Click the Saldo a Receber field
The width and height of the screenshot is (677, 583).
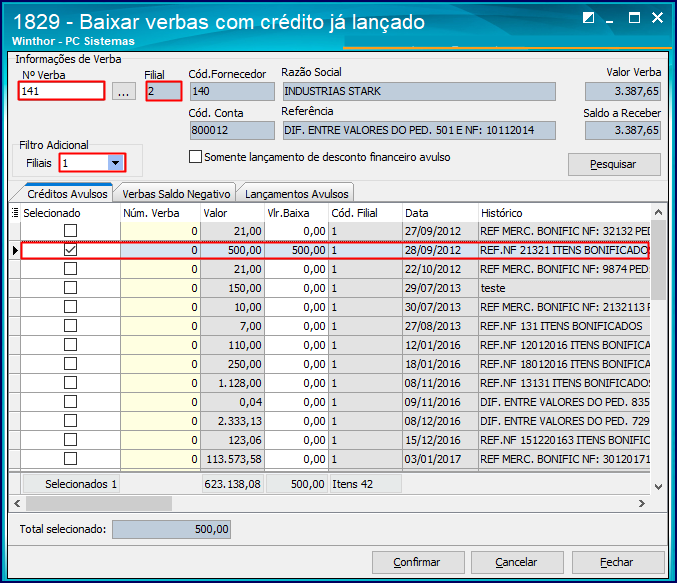623,130
